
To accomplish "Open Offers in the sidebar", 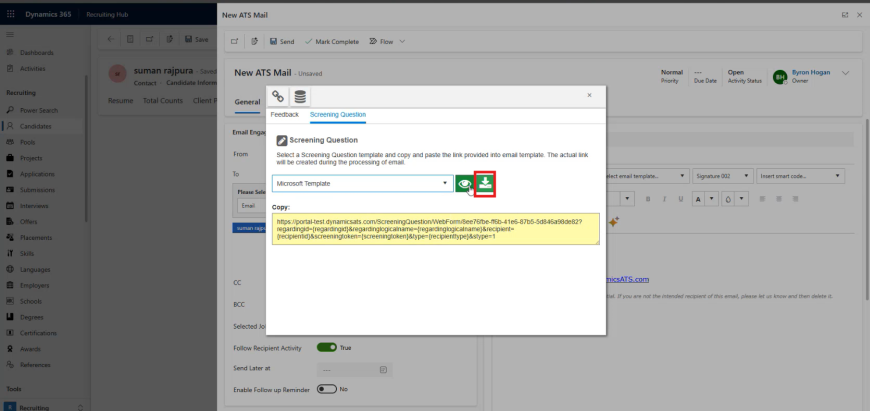I will (x=29, y=222).
